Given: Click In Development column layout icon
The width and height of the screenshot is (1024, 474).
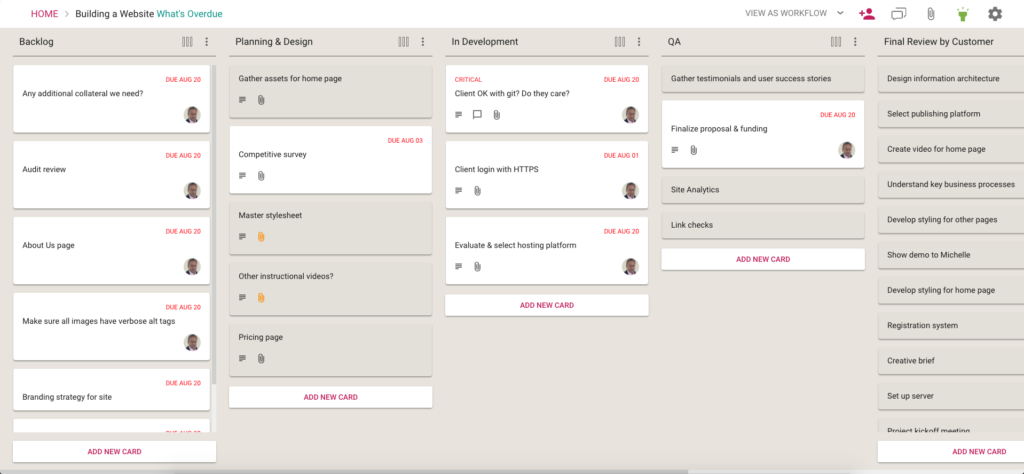Looking at the screenshot, I should click(x=620, y=42).
